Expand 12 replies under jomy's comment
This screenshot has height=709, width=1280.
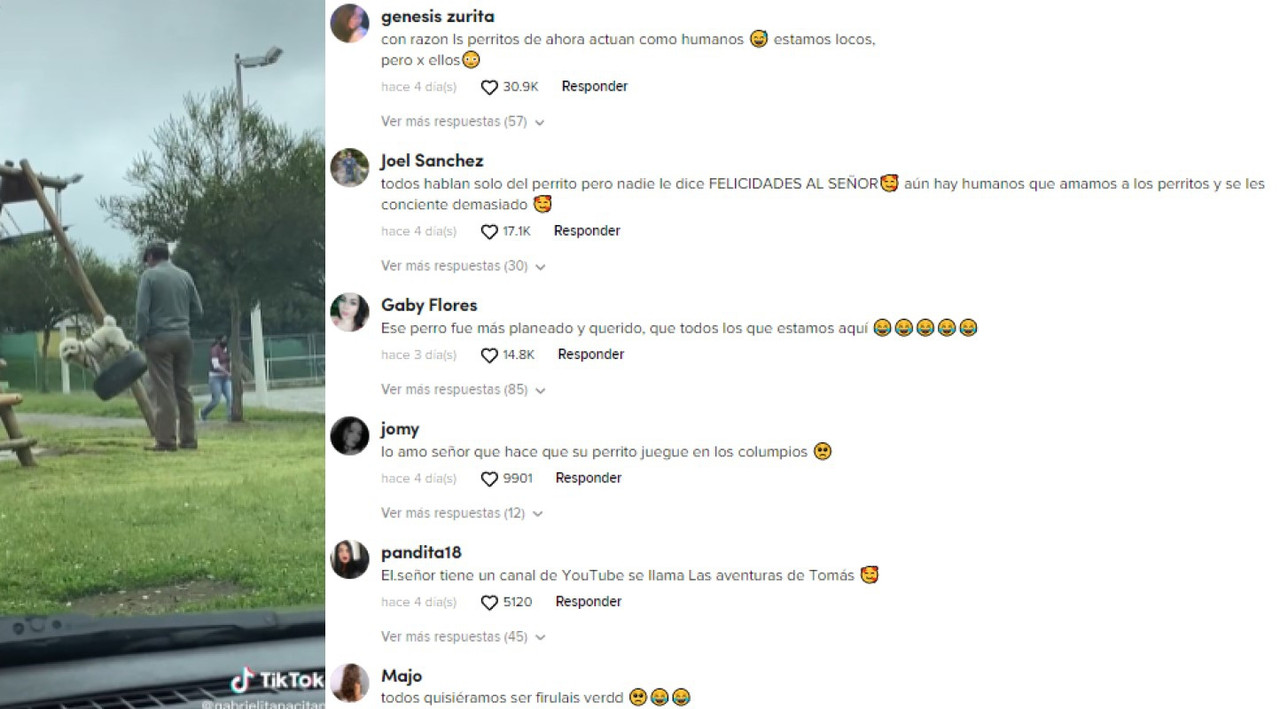pyautogui.click(x=461, y=513)
